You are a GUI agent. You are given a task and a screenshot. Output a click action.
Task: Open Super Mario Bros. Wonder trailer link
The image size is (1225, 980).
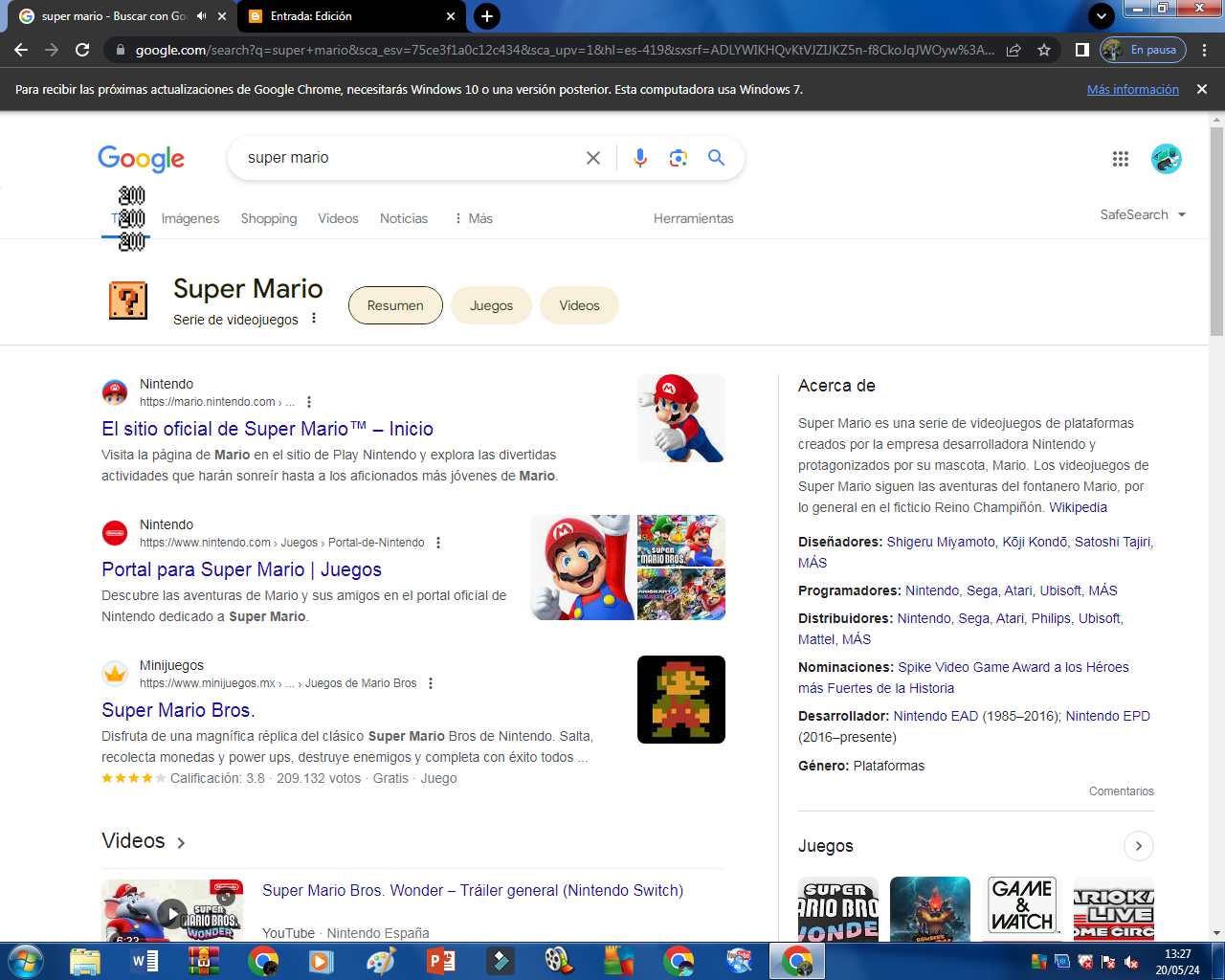click(473, 890)
